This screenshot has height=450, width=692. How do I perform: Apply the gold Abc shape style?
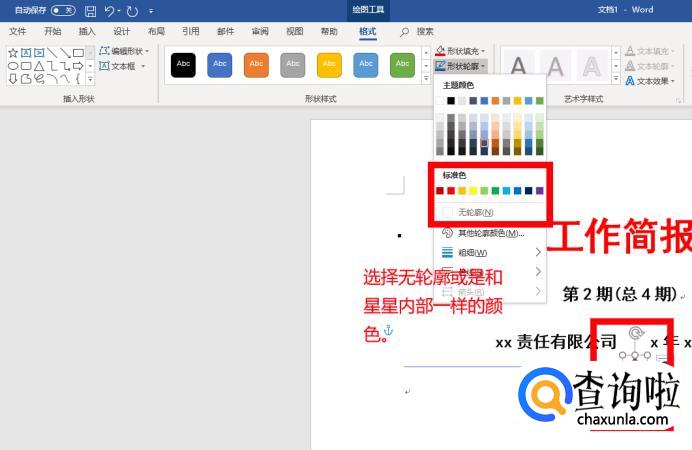tap(329, 64)
